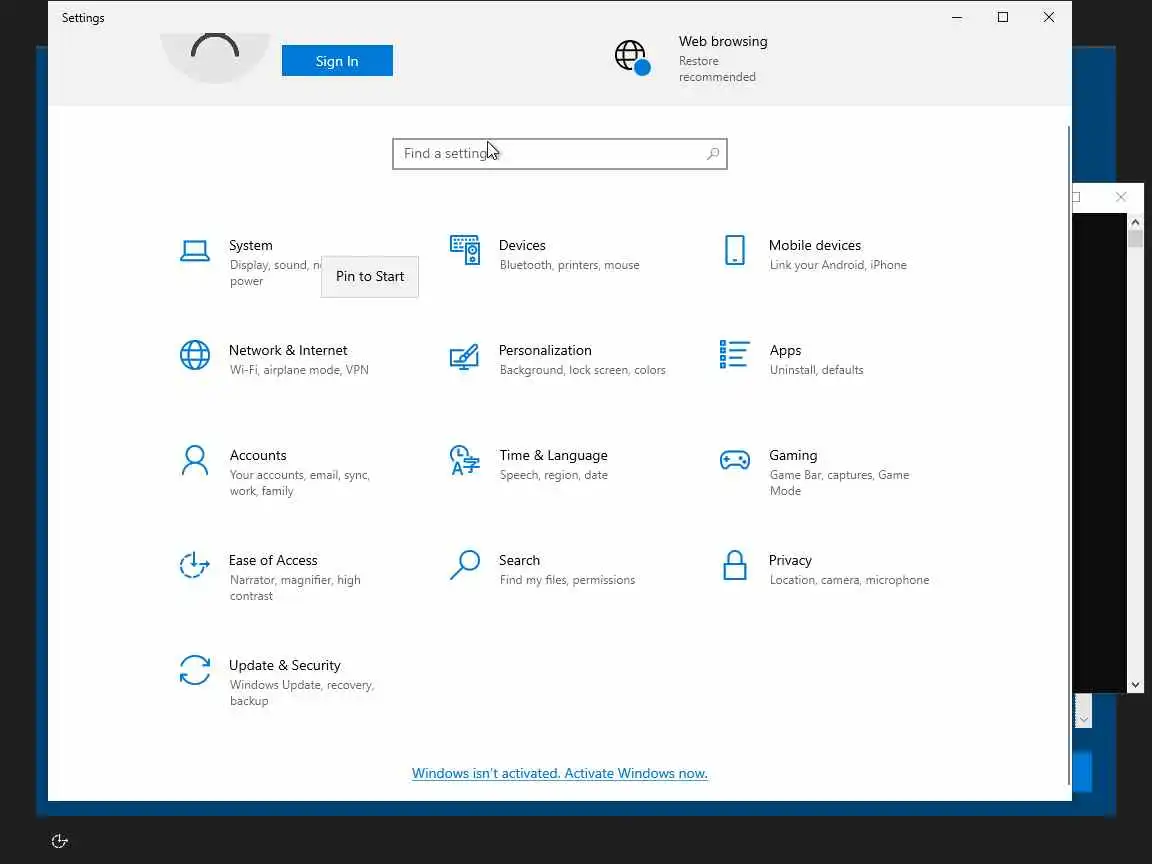The height and width of the screenshot is (864, 1152).
Task: Open the Time & Language icon
Action: tap(464, 461)
